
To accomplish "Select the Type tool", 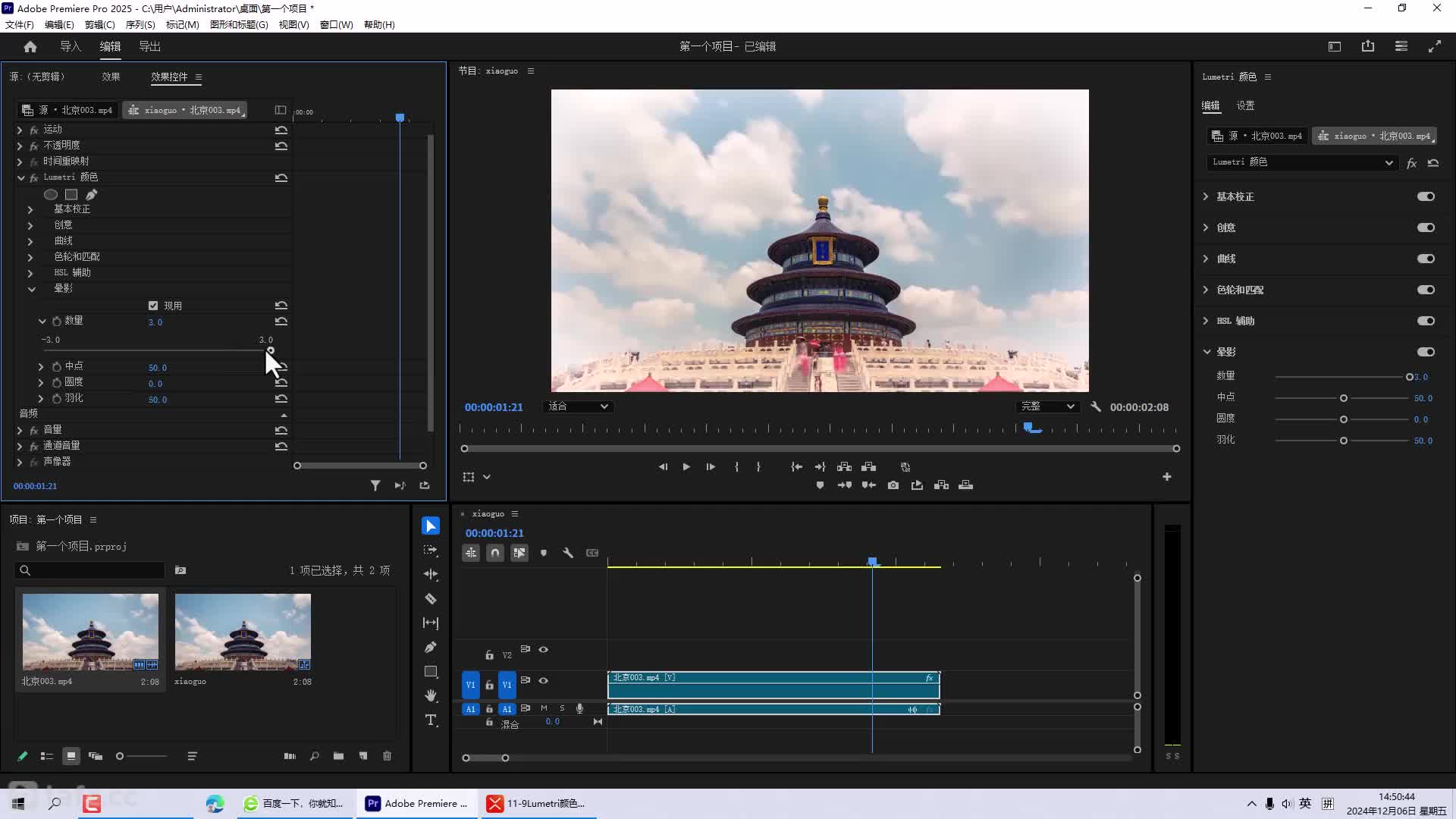I will (431, 720).
